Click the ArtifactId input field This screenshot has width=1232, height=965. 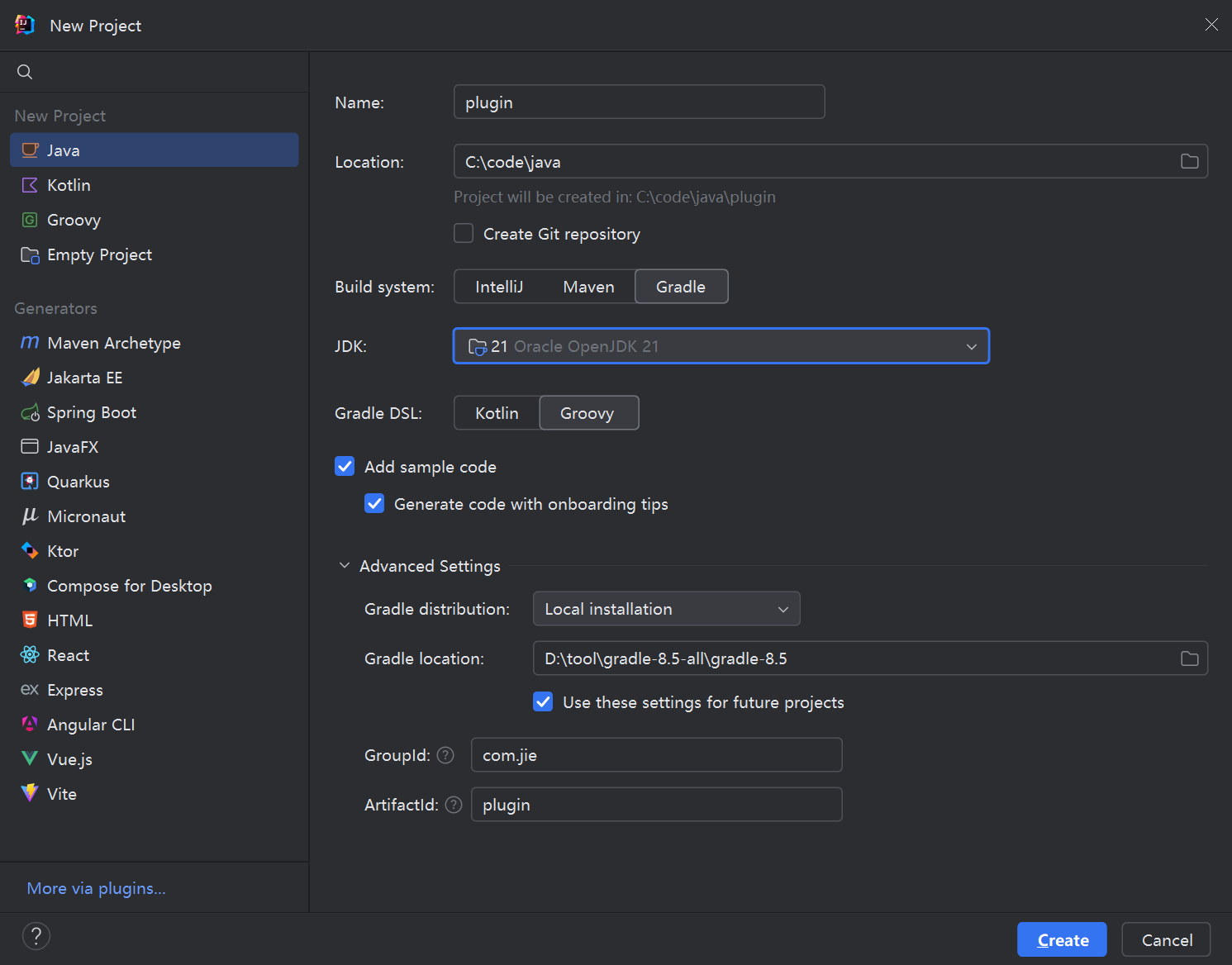point(656,805)
